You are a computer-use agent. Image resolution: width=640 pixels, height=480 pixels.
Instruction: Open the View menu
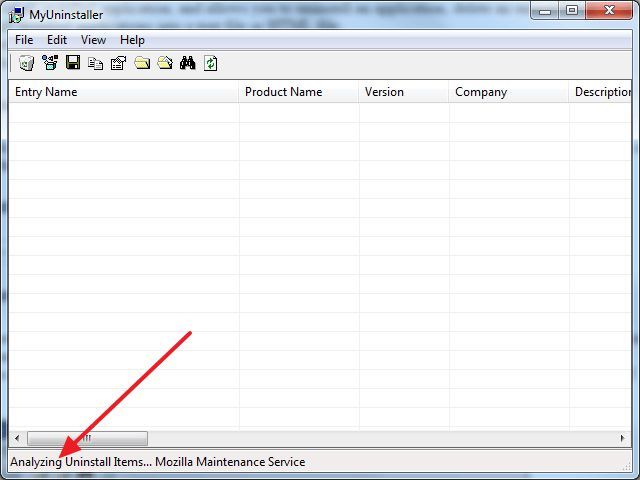click(x=93, y=40)
